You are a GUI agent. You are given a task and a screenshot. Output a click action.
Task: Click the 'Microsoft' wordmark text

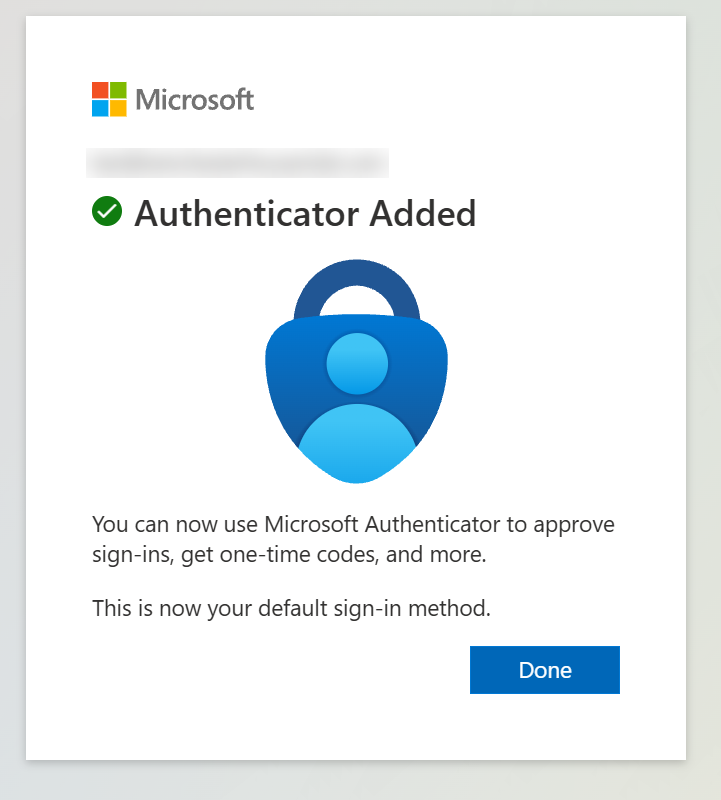(194, 99)
